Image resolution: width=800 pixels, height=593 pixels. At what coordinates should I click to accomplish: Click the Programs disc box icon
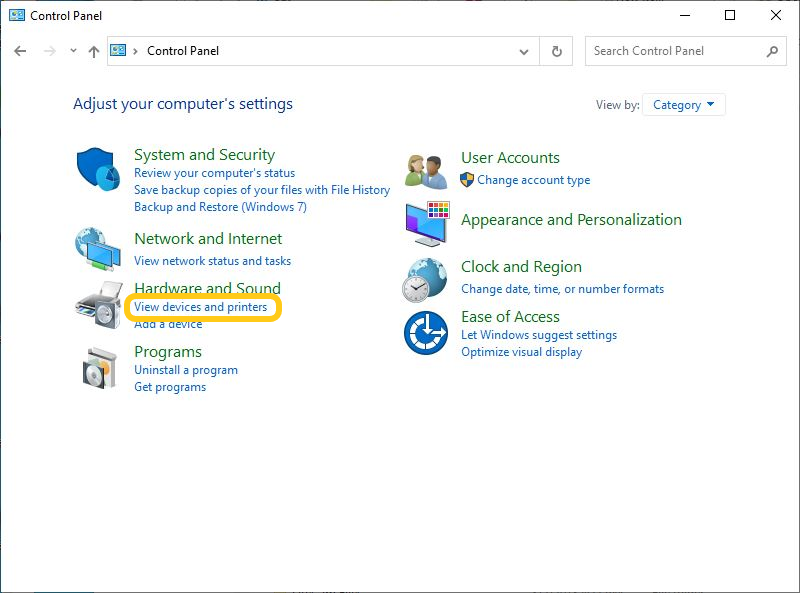[100, 368]
